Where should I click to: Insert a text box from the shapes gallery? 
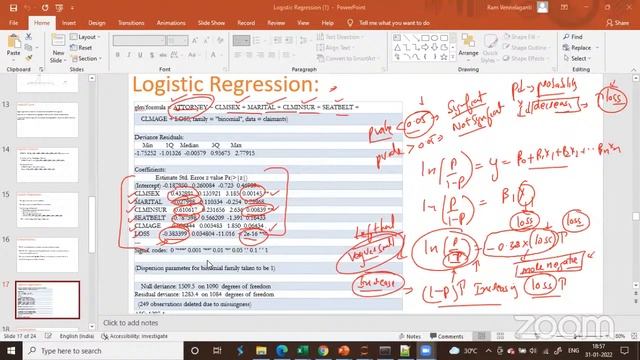(397, 38)
